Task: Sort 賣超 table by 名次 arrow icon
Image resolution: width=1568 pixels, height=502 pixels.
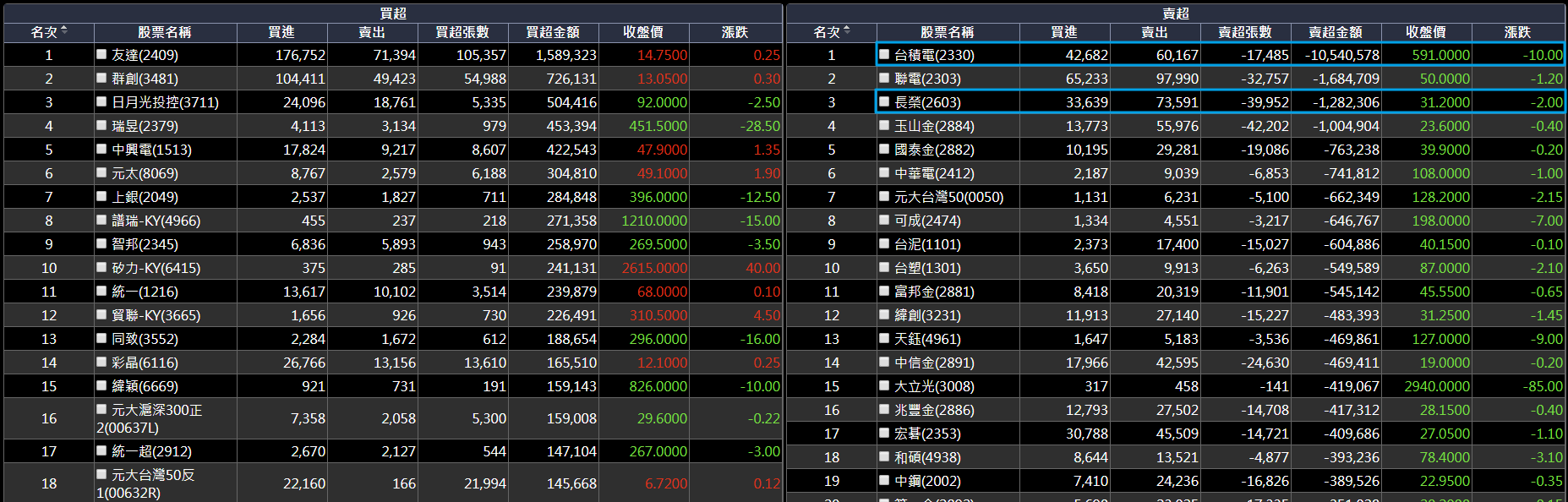Action: (x=847, y=31)
